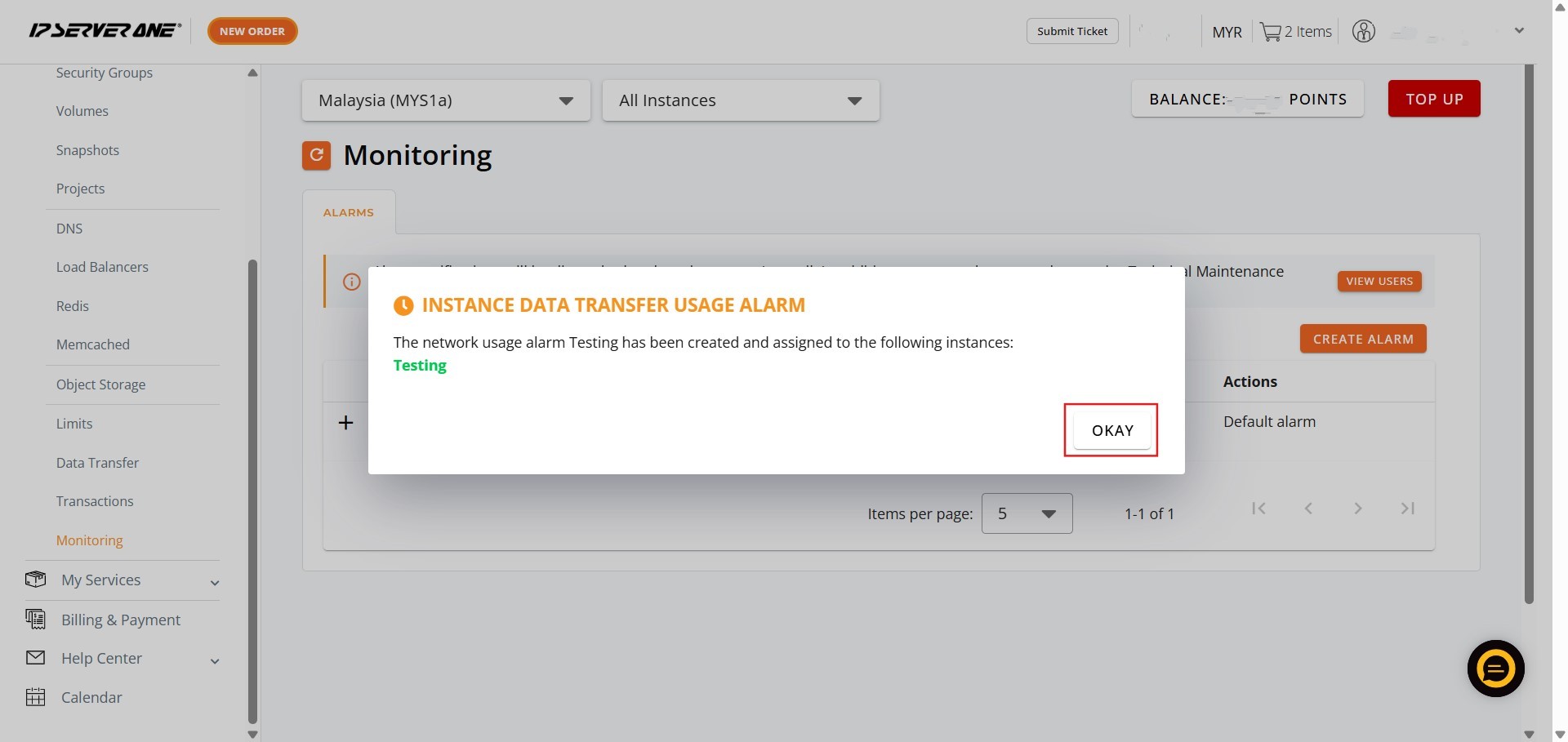Click the OKAY button in the alarm dialog
The height and width of the screenshot is (742, 1568).
(x=1111, y=430)
